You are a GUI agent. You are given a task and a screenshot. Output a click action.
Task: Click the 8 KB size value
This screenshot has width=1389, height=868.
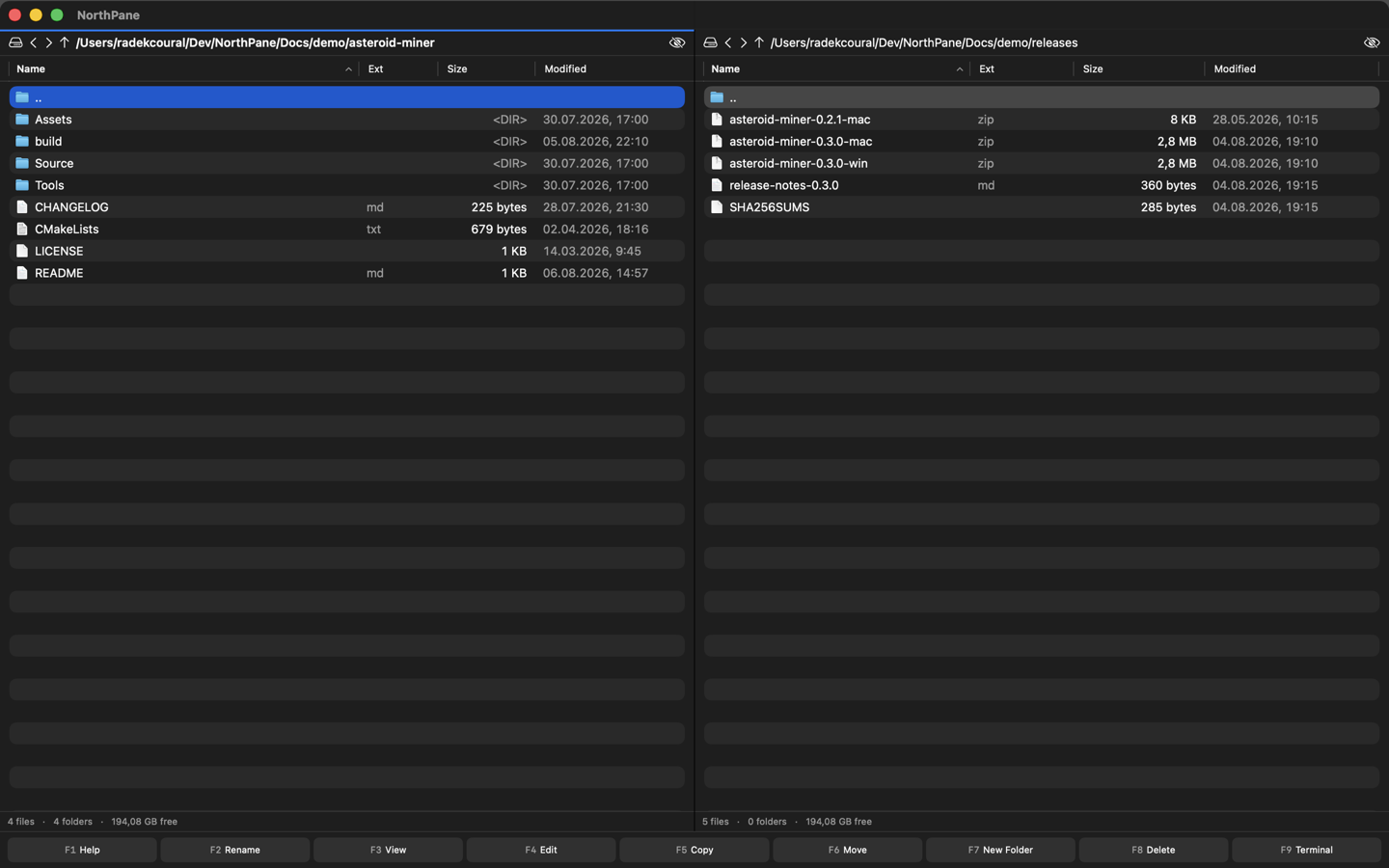pos(1184,120)
